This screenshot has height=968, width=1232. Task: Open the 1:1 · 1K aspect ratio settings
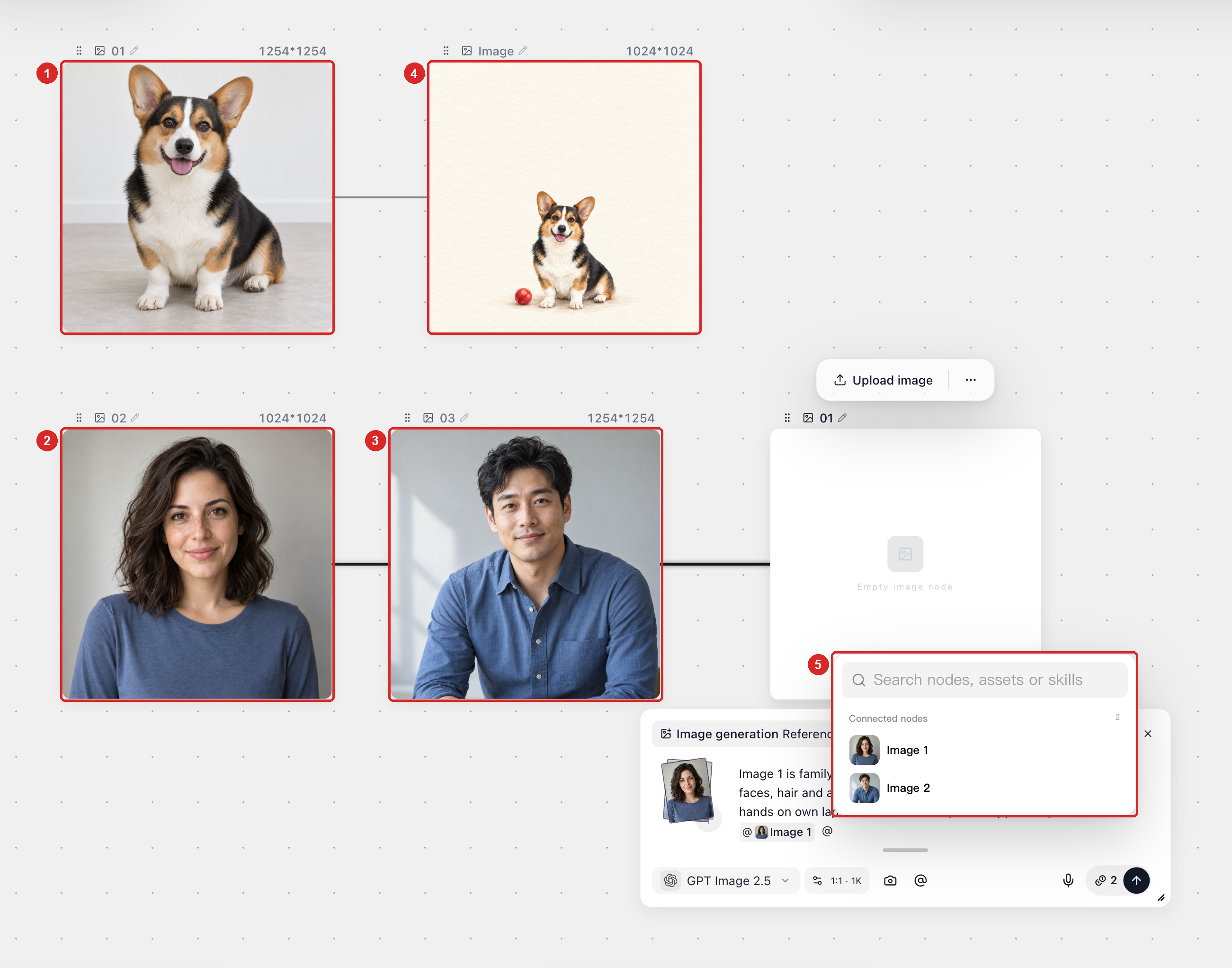[x=837, y=880]
